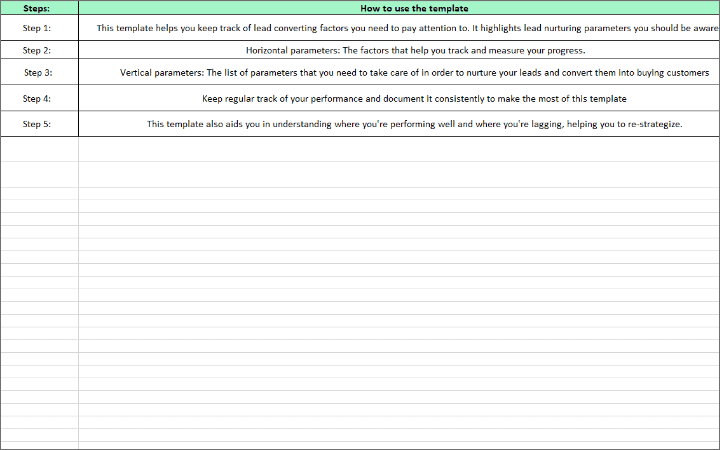720x450 pixels.
Task: Click the lead converting factors description cell
Action: pyautogui.click(x=399, y=28)
